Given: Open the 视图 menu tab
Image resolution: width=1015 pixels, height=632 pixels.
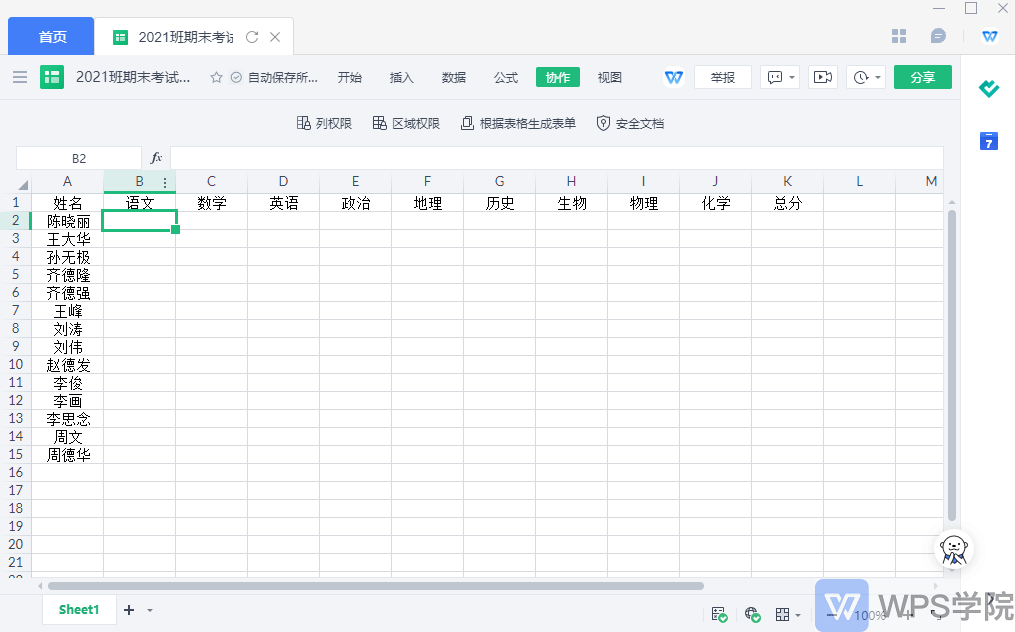Looking at the screenshot, I should click(610, 78).
